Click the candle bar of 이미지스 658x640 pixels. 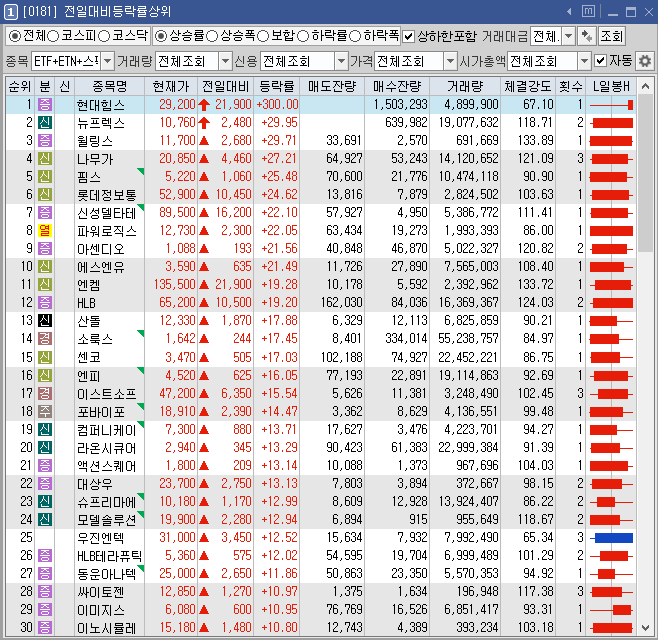(621, 610)
